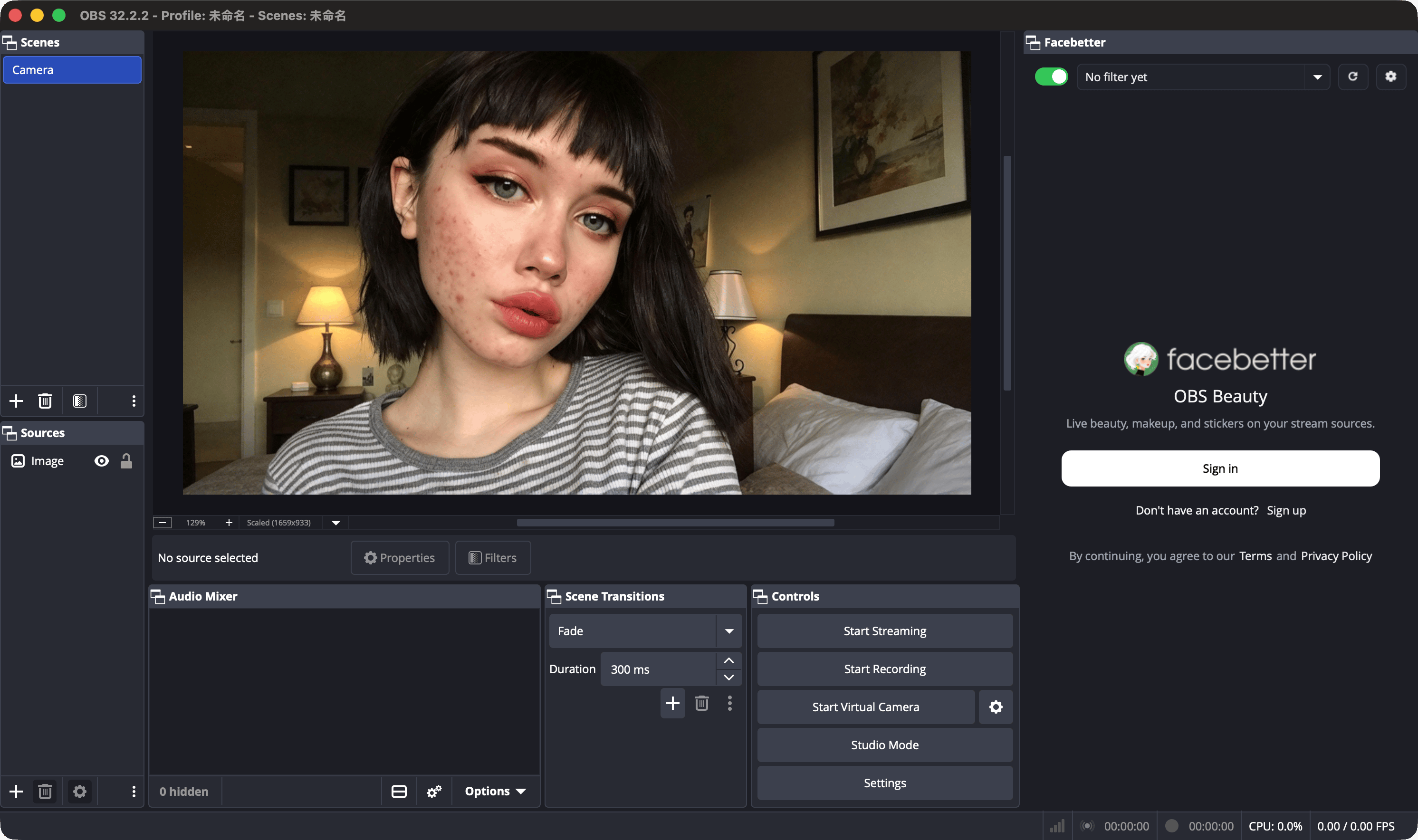Delete source using Sources trash icon
The height and width of the screenshot is (840, 1418).
coord(45,792)
